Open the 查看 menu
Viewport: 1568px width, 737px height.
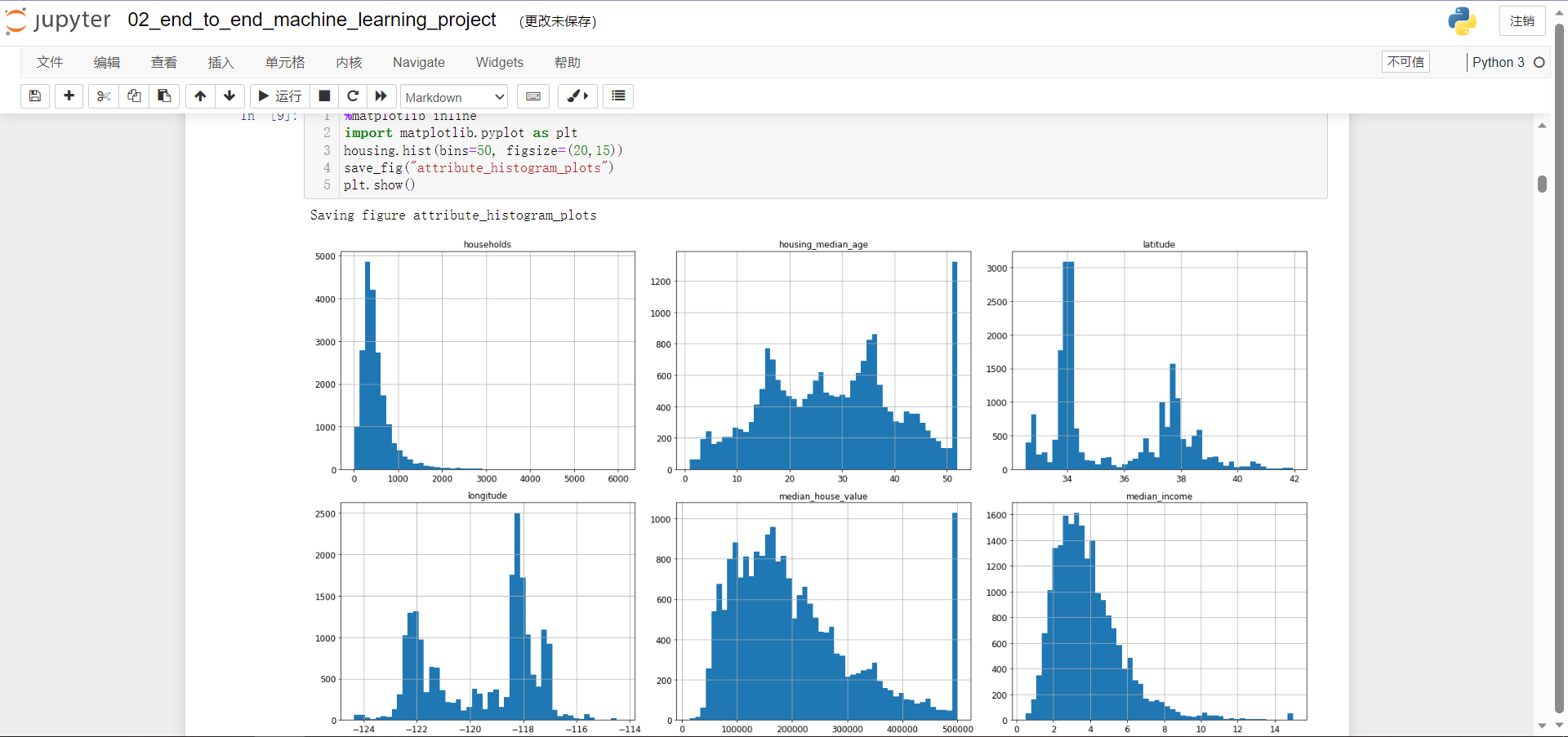[164, 62]
